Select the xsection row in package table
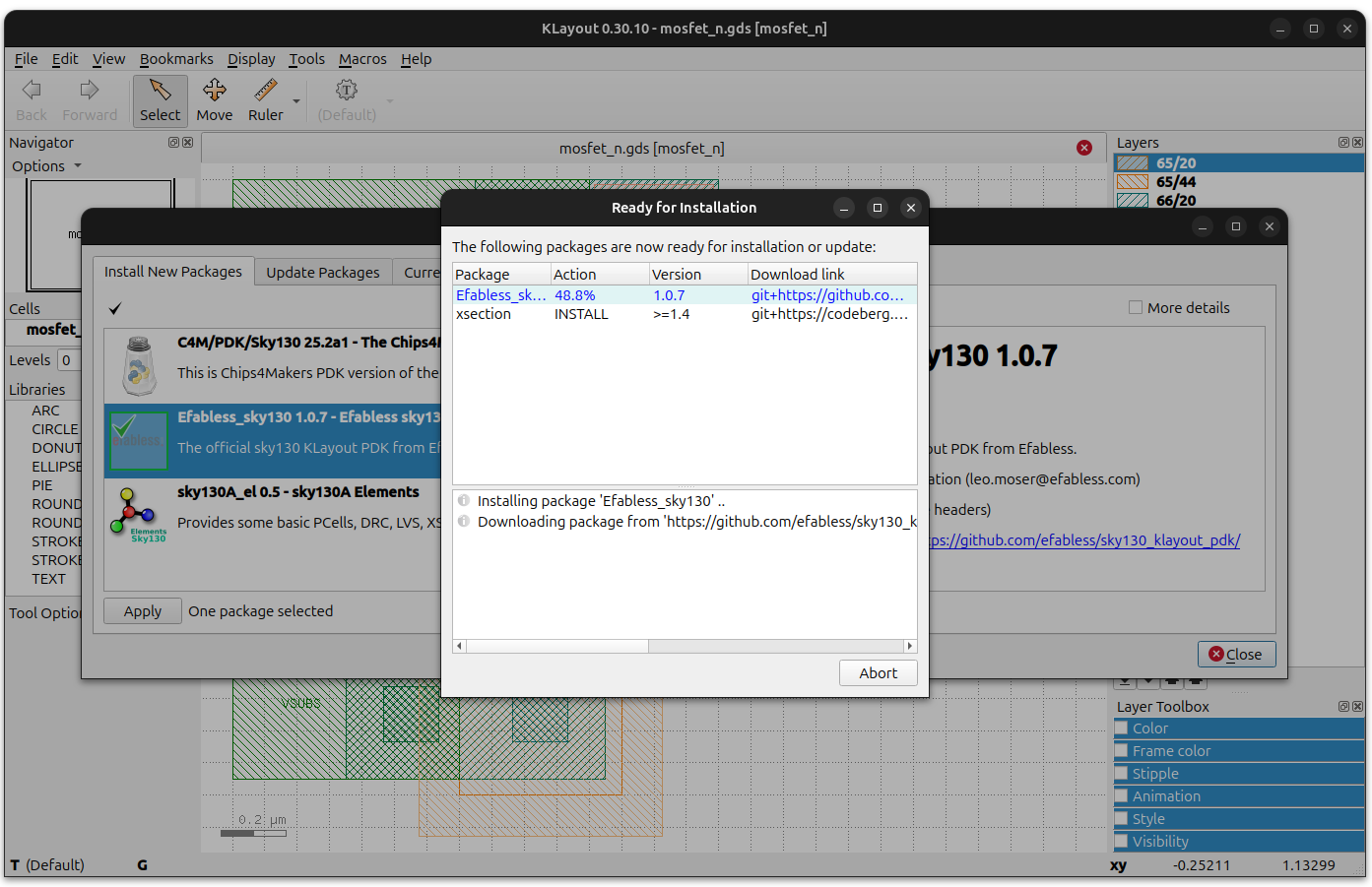 pyautogui.click(x=685, y=314)
